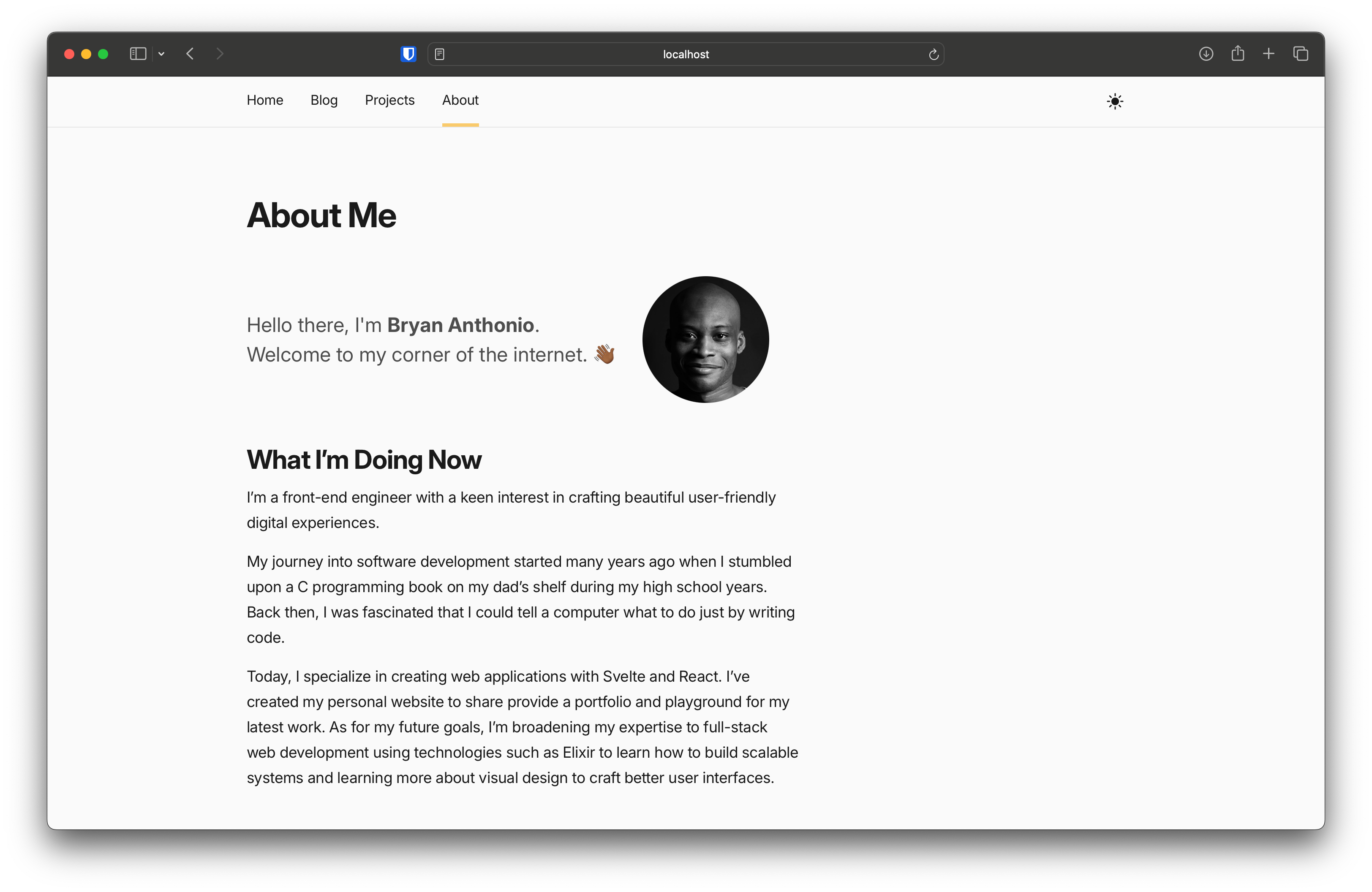This screenshot has height=892, width=1372.
Task: Switch to the Blog page
Action: click(x=324, y=100)
